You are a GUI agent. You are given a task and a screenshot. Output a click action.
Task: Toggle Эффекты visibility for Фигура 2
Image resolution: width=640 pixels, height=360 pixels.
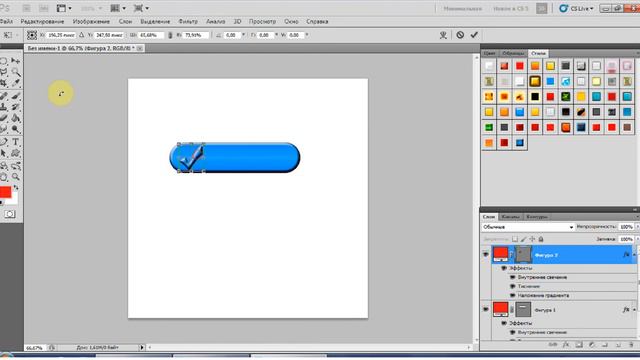click(x=504, y=268)
